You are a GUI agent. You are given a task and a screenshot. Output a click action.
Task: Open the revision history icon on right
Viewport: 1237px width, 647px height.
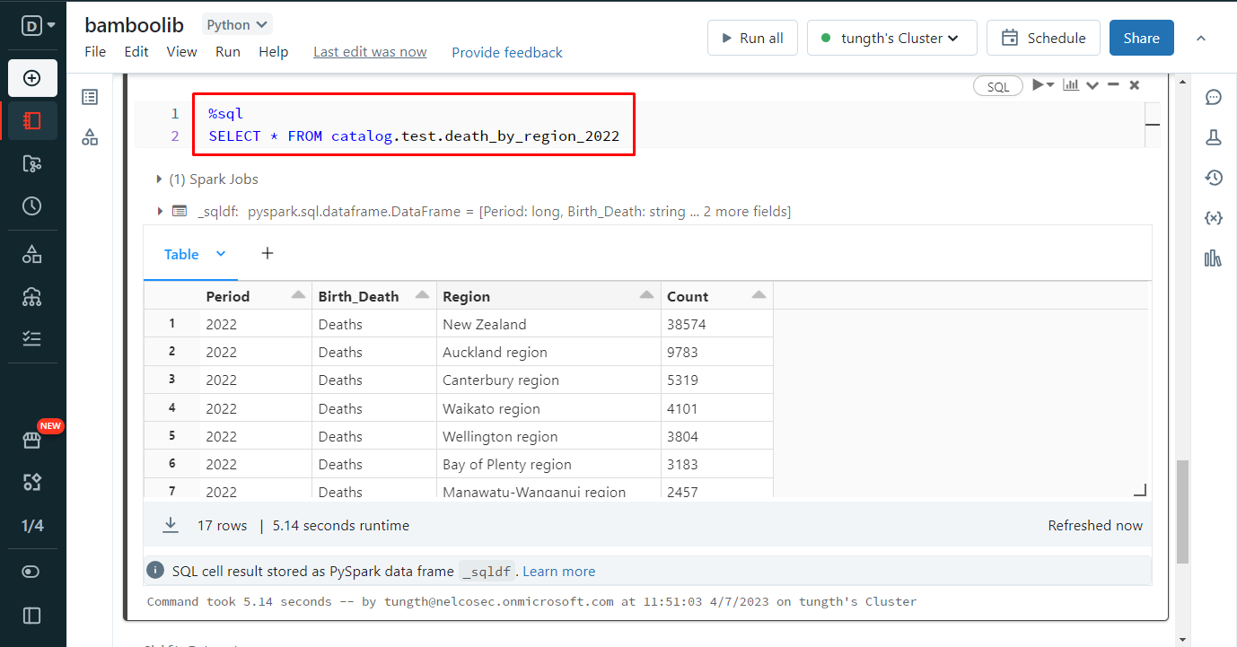pyautogui.click(x=1213, y=178)
